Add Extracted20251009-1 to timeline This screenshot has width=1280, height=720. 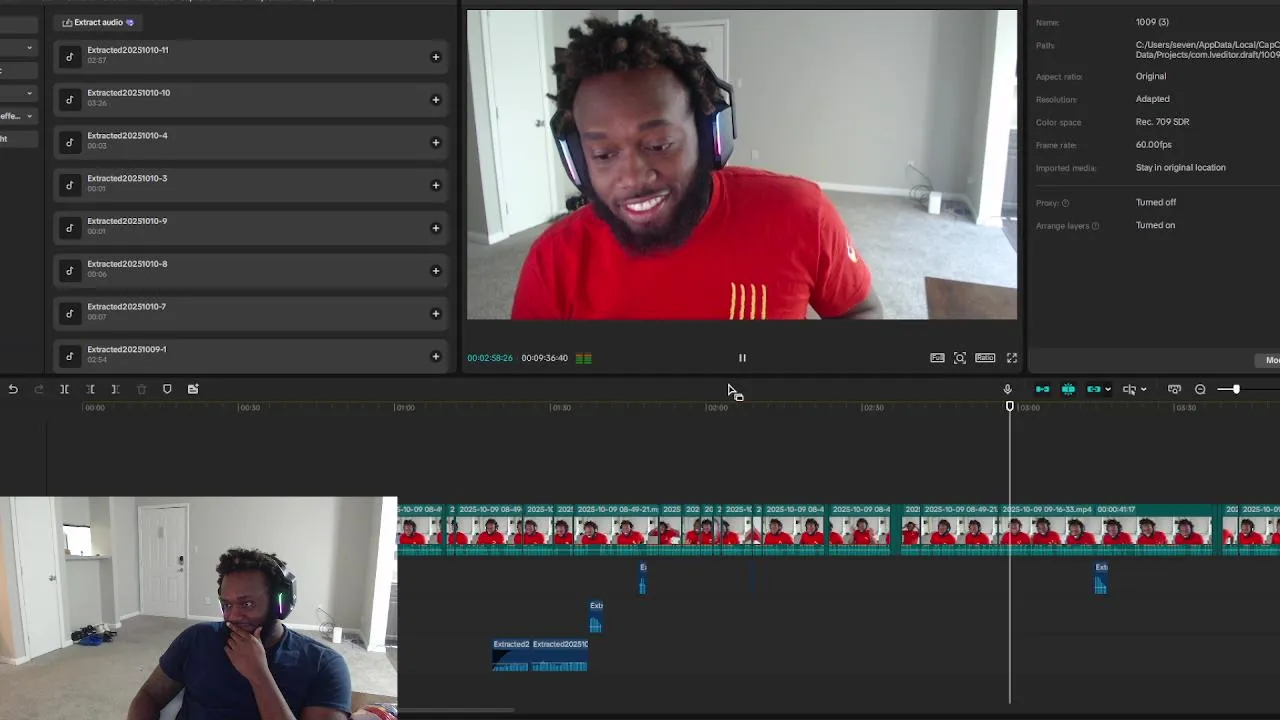435,357
